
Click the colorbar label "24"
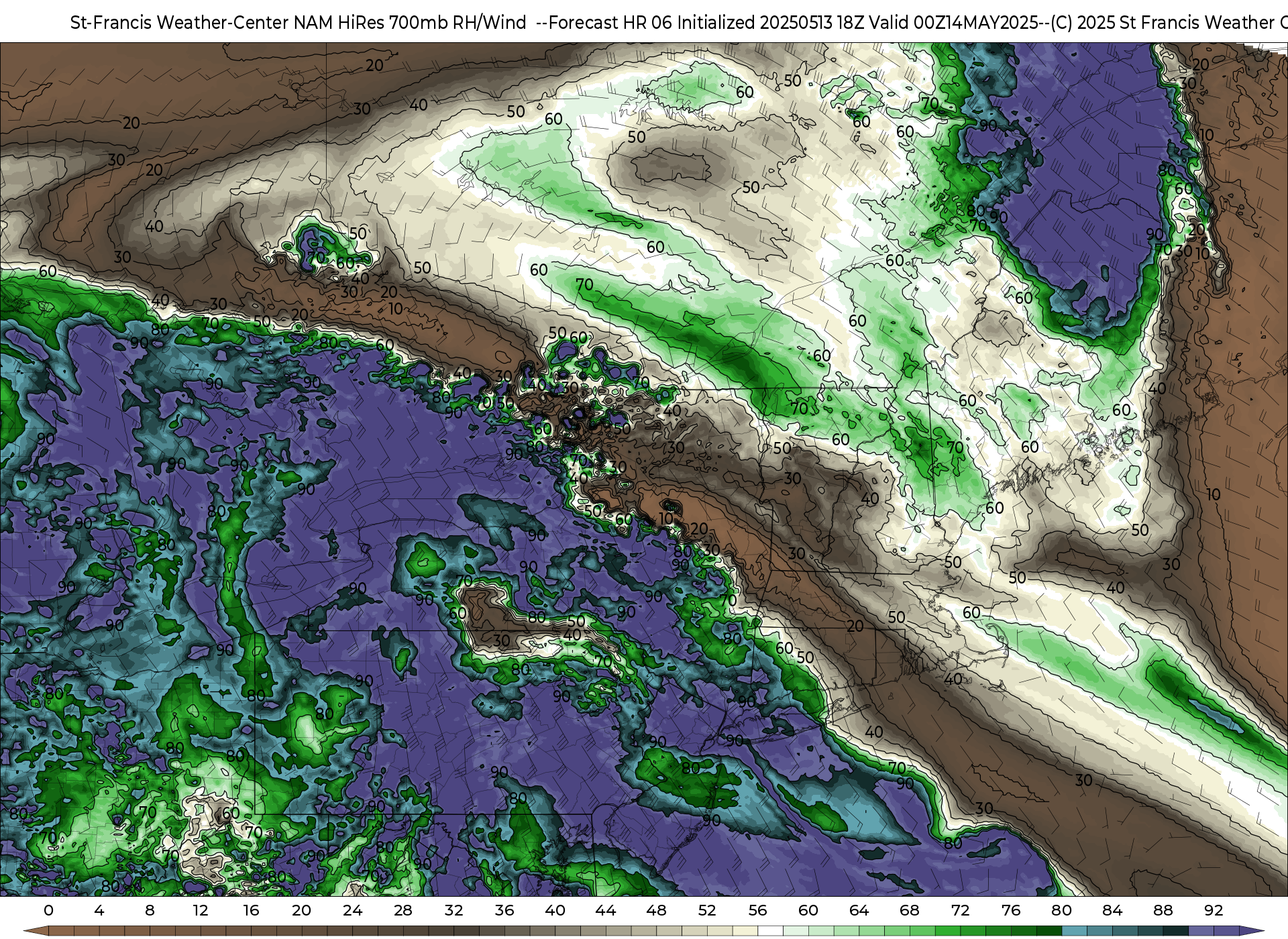click(352, 910)
